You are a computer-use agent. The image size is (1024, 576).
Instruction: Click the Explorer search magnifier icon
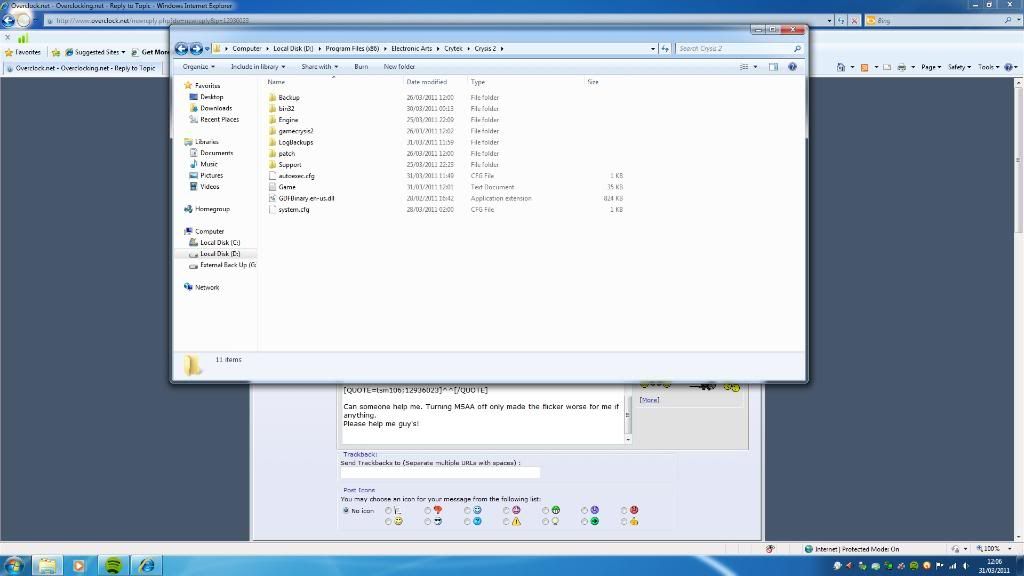pyautogui.click(x=797, y=48)
